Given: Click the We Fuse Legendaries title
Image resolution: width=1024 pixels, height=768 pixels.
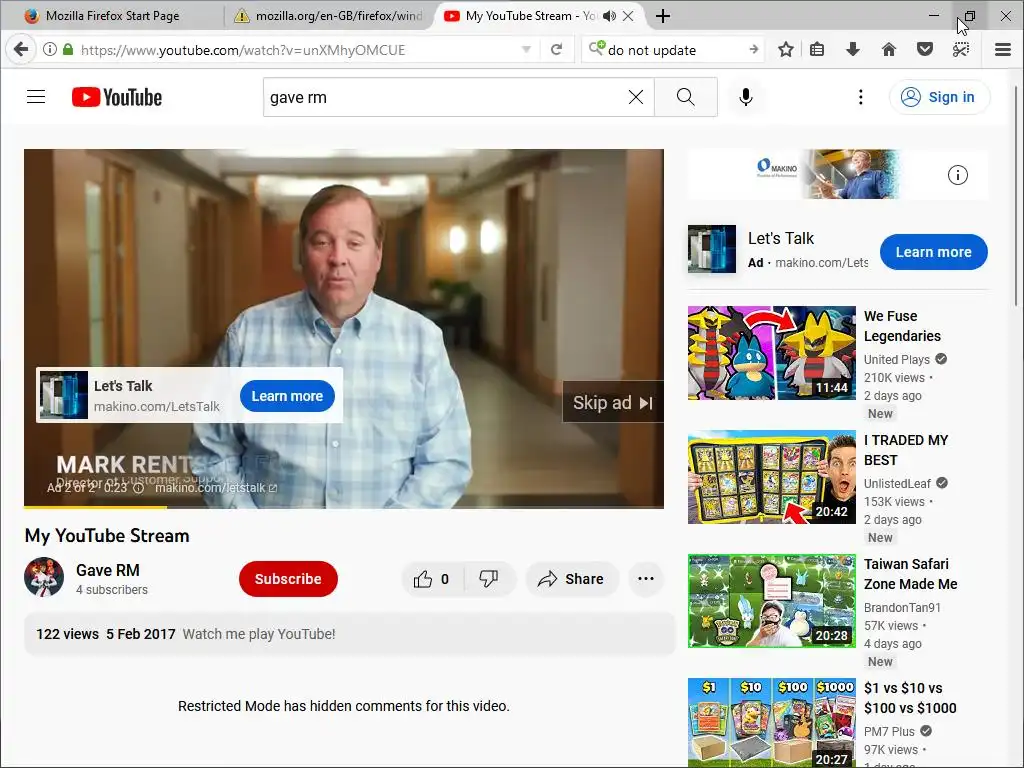Looking at the screenshot, I should (902, 326).
